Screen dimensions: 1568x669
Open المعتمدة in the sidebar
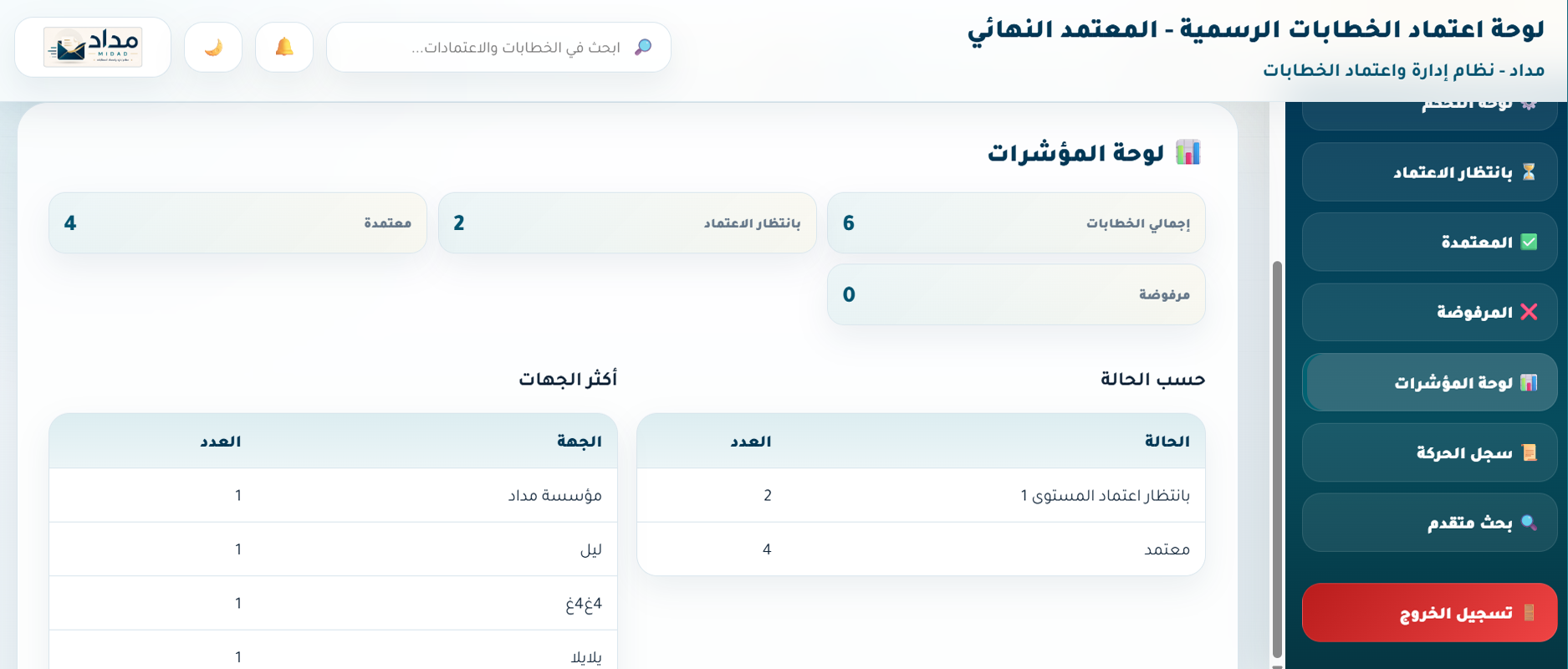pos(1429,243)
